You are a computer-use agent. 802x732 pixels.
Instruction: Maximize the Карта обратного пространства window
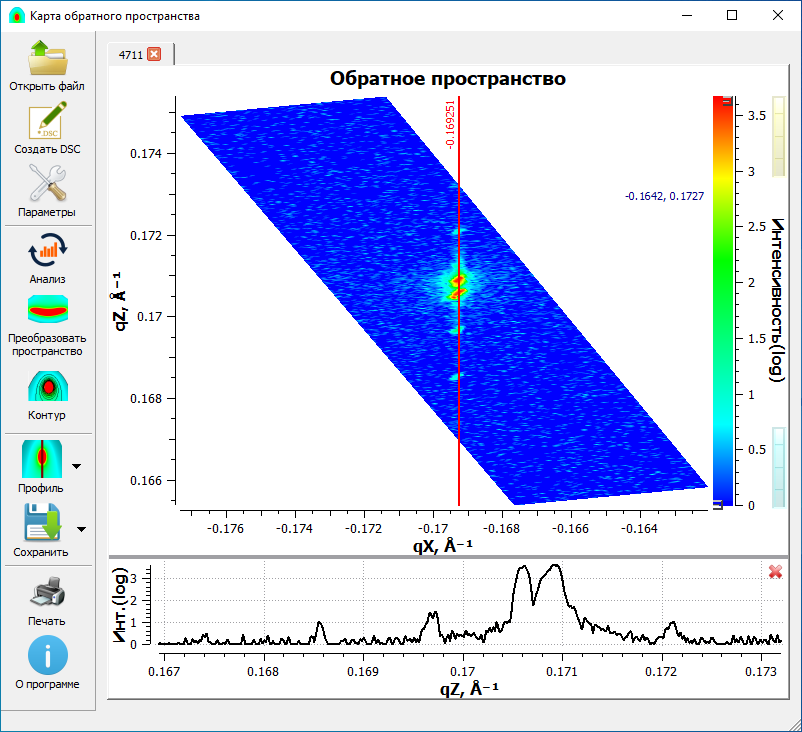coord(732,16)
